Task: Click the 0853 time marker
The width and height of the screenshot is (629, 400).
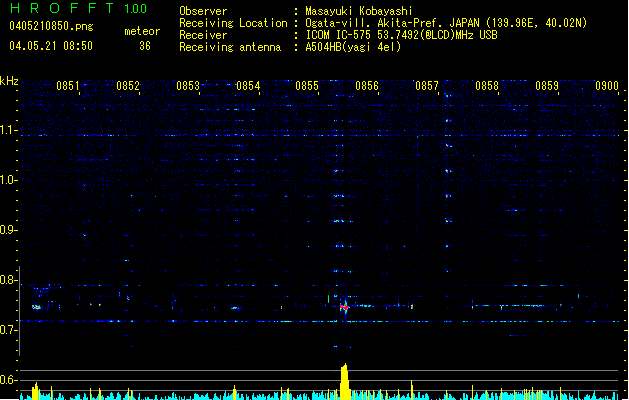Action: 188,86
